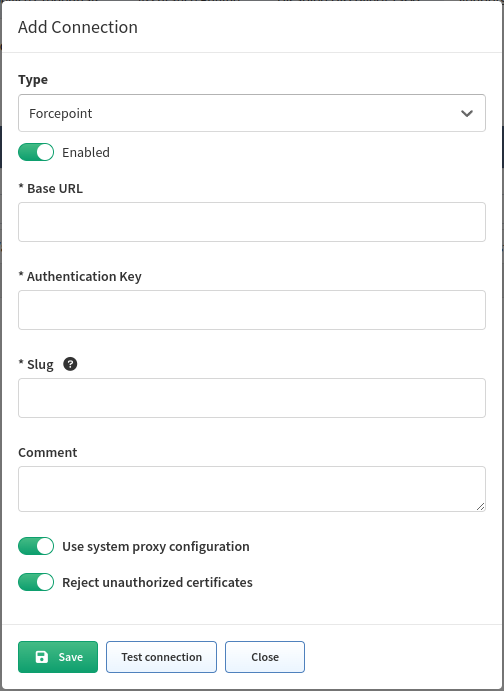Grab the Comment box resize handle
The image size is (504, 691).
481,507
